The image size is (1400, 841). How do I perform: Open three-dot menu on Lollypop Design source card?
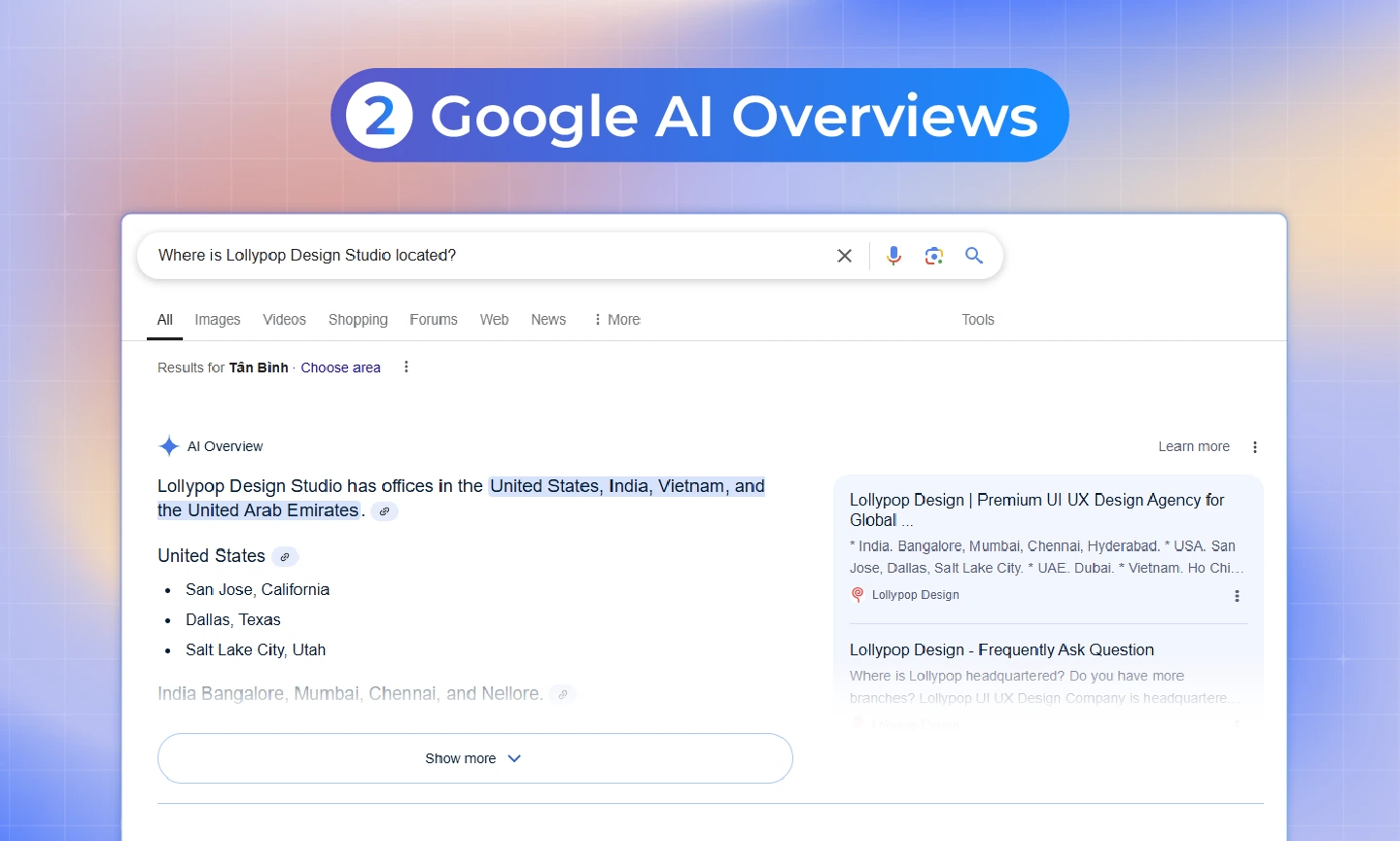pos(1237,596)
